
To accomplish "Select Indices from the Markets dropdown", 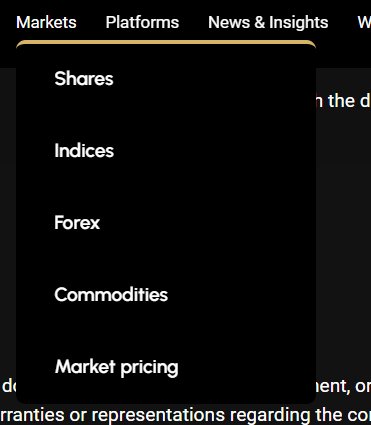I will pyautogui.click(x=84, y=150).
